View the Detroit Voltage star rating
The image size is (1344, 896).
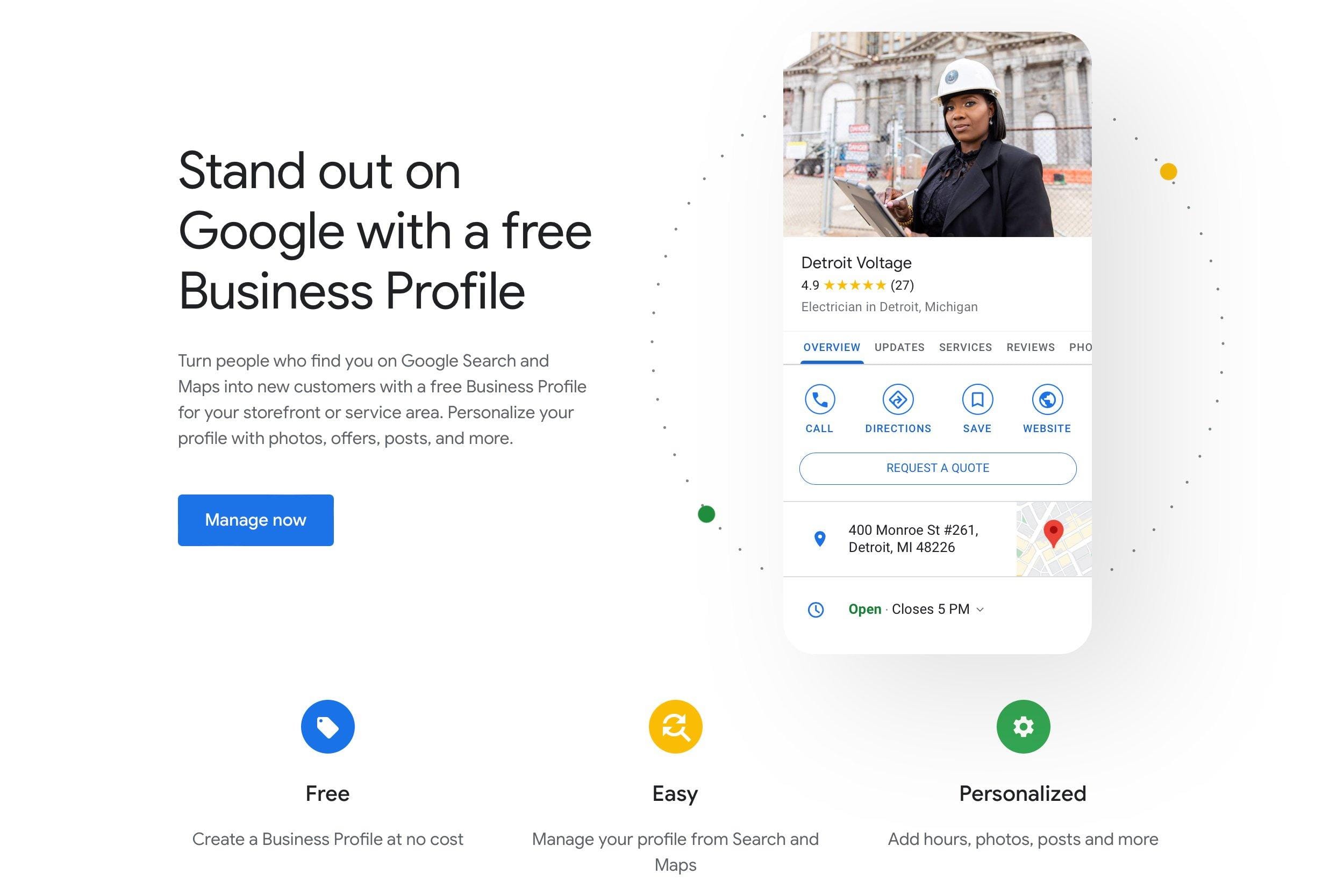tap(854, 285)
